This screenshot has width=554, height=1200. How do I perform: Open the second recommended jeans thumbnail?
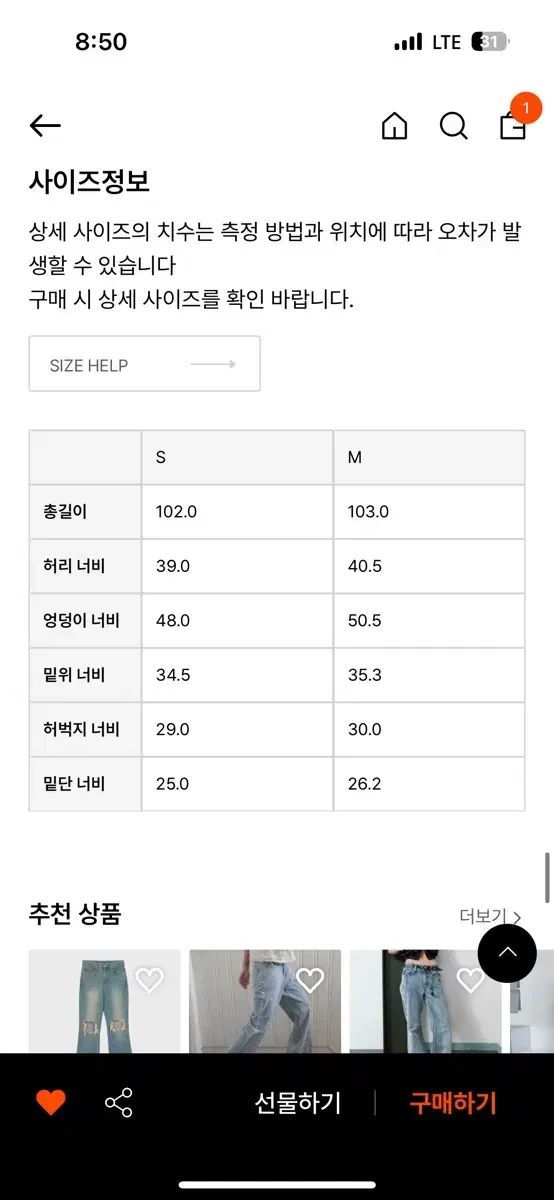click(265, 1001)
